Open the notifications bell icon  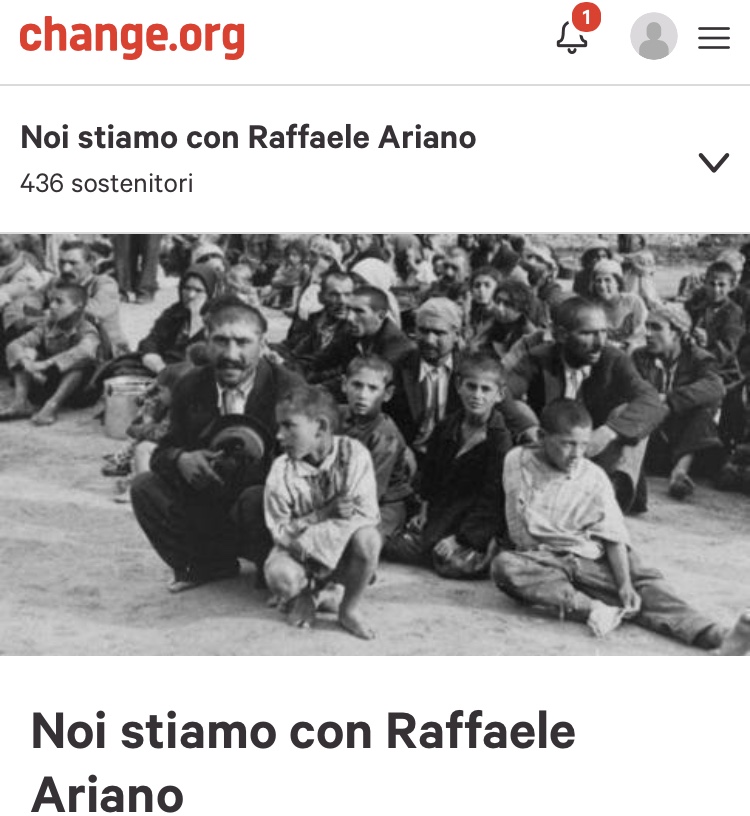point(571,37)
